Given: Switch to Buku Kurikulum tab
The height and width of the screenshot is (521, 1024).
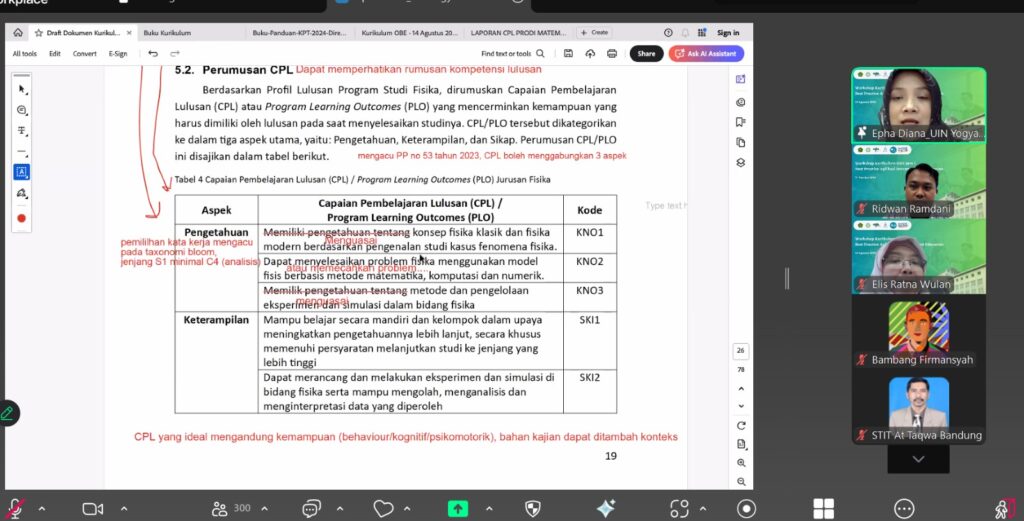Looking at the screenshot, I should [167, 33].
